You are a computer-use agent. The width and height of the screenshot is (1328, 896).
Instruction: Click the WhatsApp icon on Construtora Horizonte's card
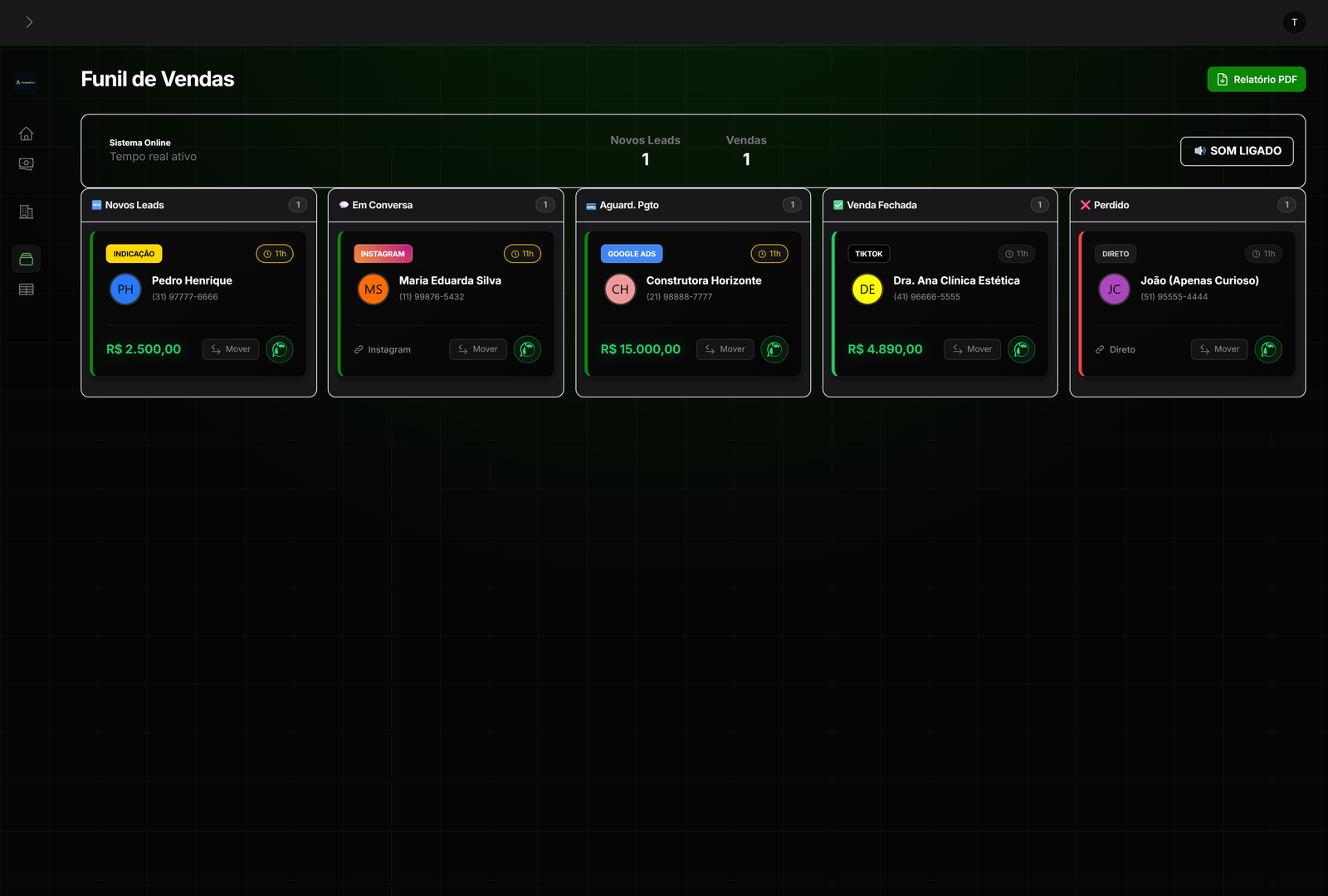coord(774,349)
